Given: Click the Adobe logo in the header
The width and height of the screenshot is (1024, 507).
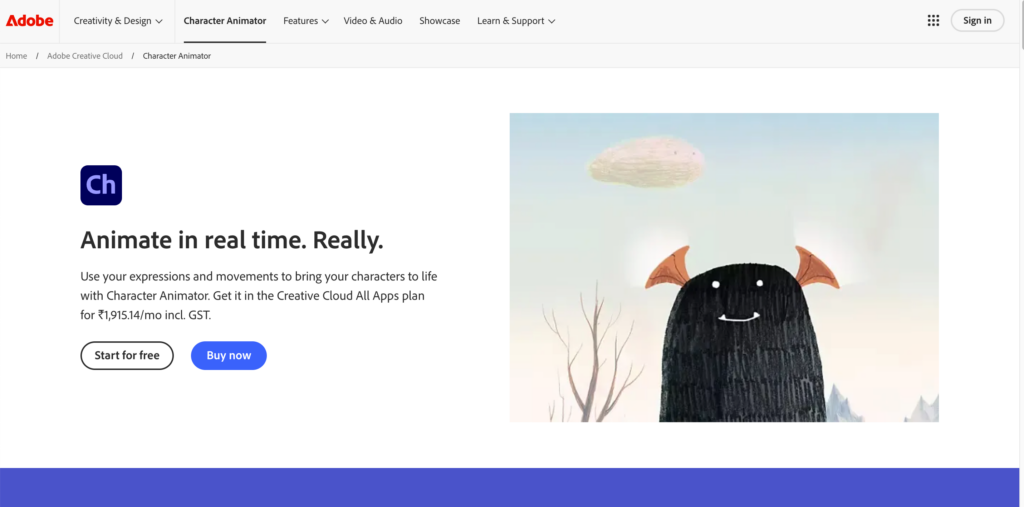Looking at the screenshot, I should (x=30, y=21).
